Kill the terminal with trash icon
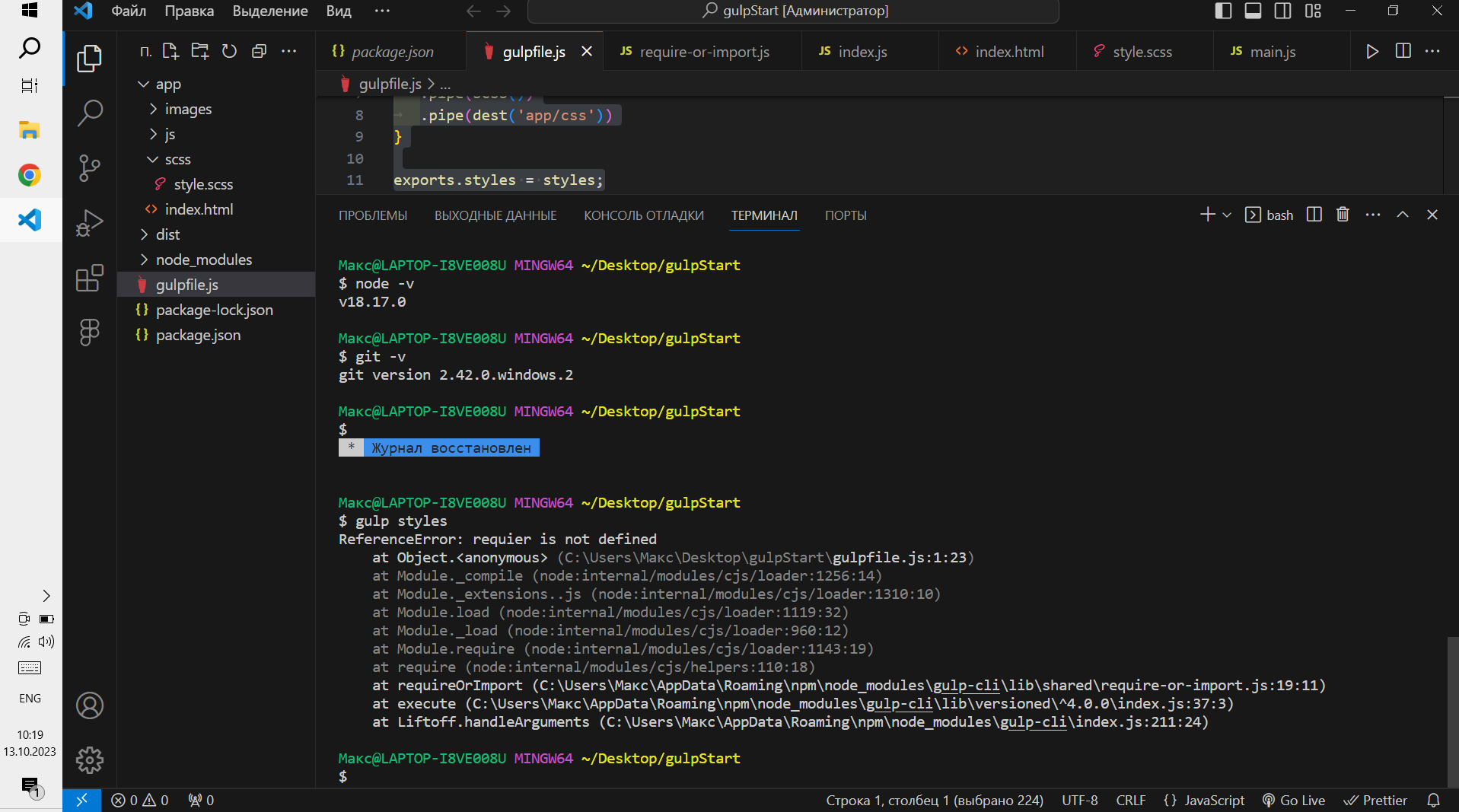The image size is (1459, 812). tap(1343, 215)
